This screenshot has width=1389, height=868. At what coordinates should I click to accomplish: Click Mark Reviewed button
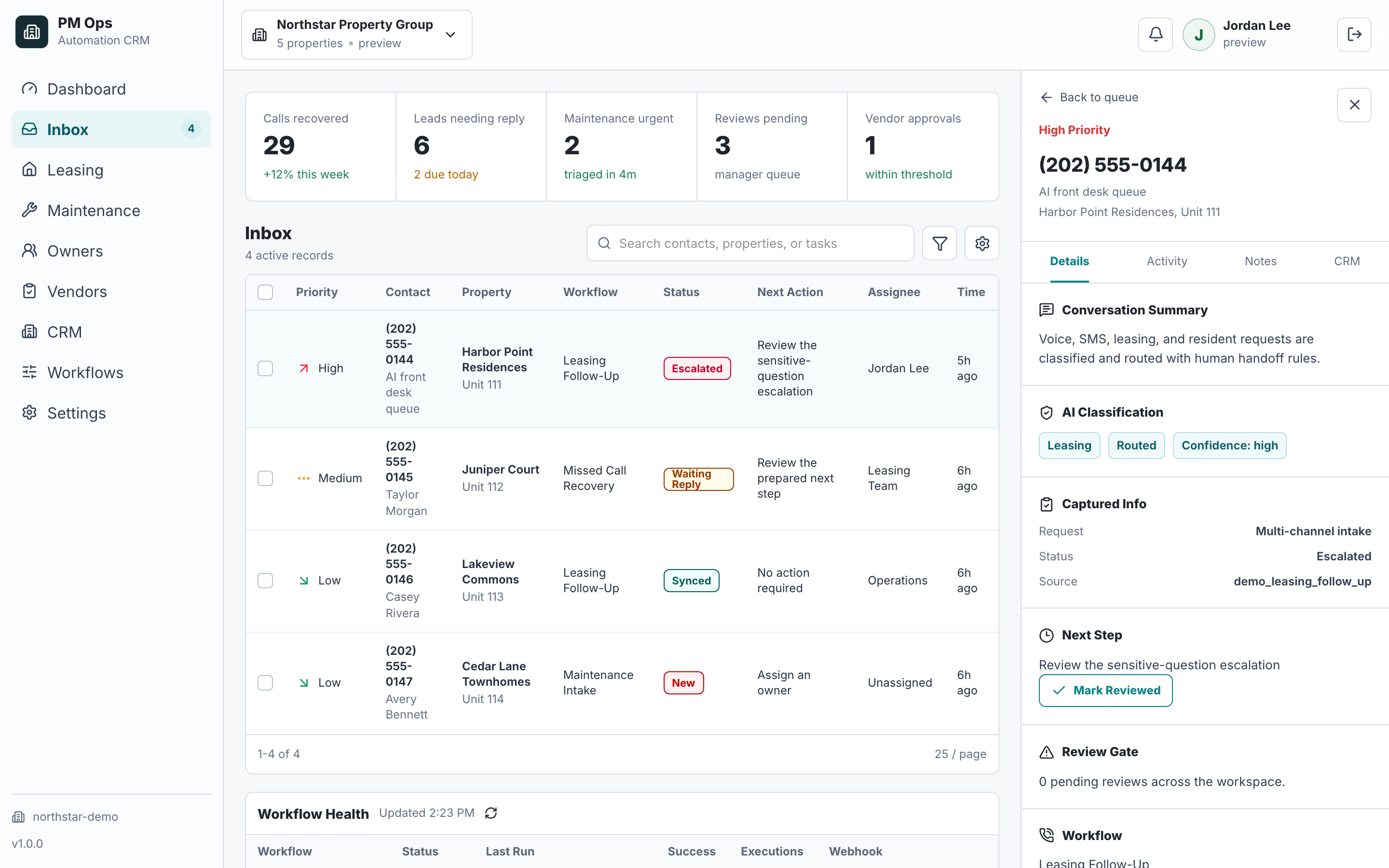(1105, 691)
